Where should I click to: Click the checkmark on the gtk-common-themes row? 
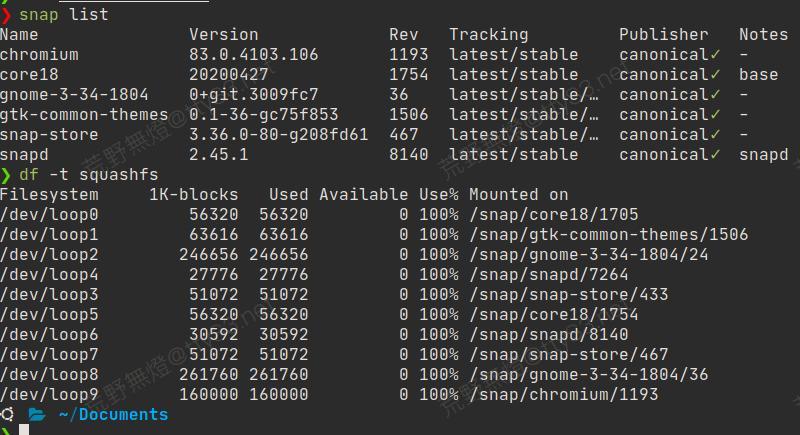tap(715, 114)
